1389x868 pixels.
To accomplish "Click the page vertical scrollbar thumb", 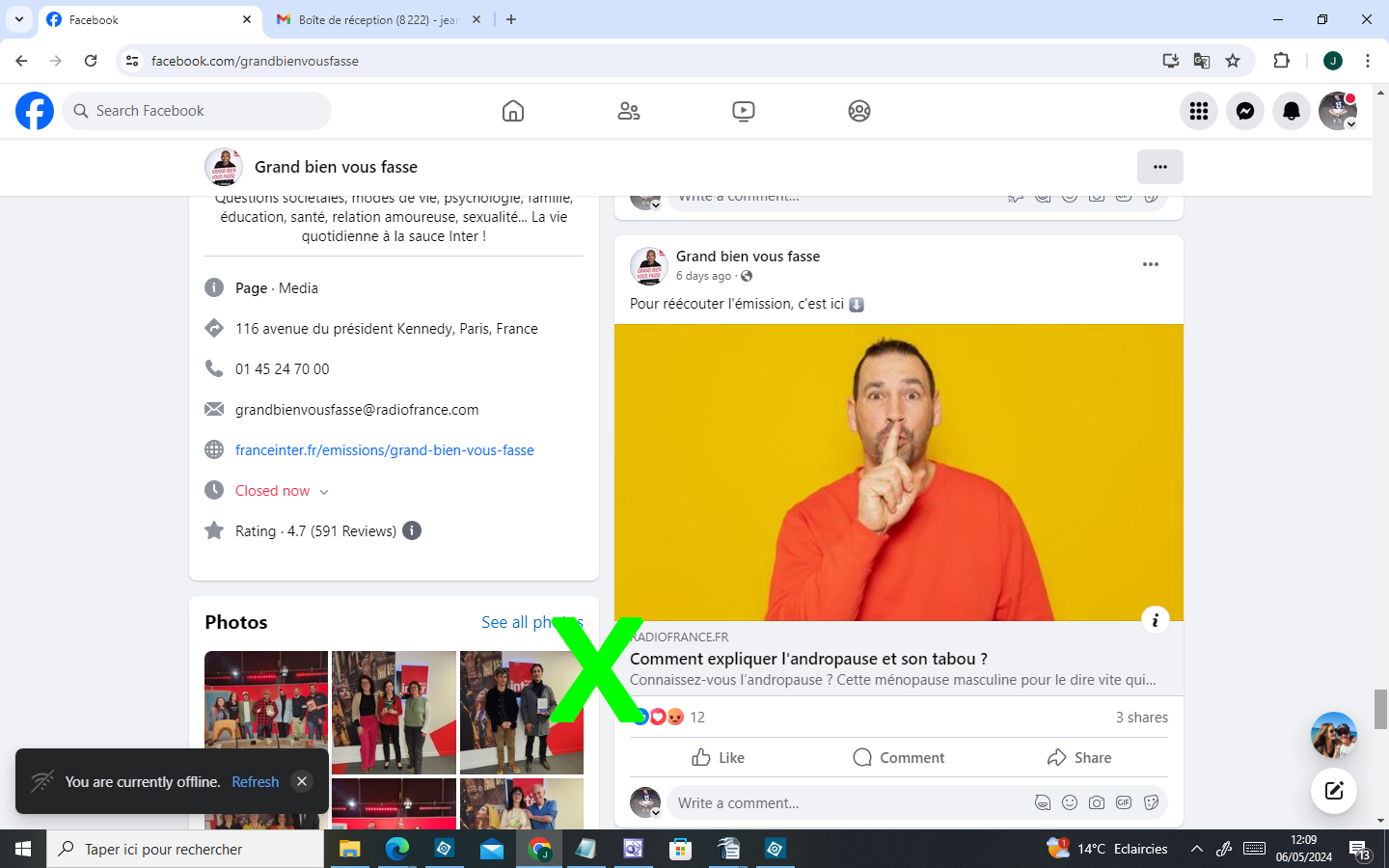I will [1381, 710].
